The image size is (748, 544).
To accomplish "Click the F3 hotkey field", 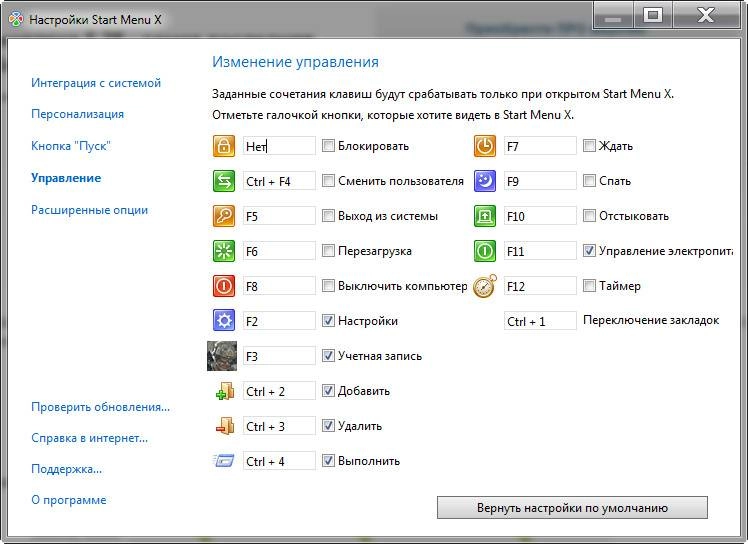I will point(279,356).
